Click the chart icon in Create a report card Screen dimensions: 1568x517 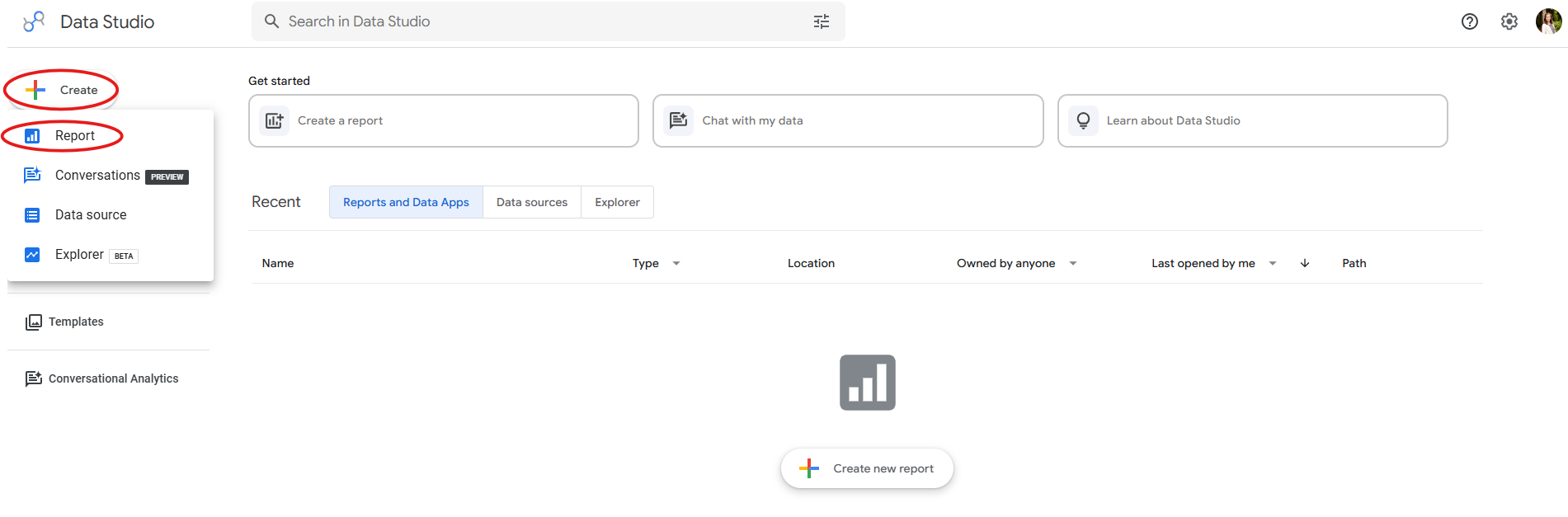(x=275, y=120)
